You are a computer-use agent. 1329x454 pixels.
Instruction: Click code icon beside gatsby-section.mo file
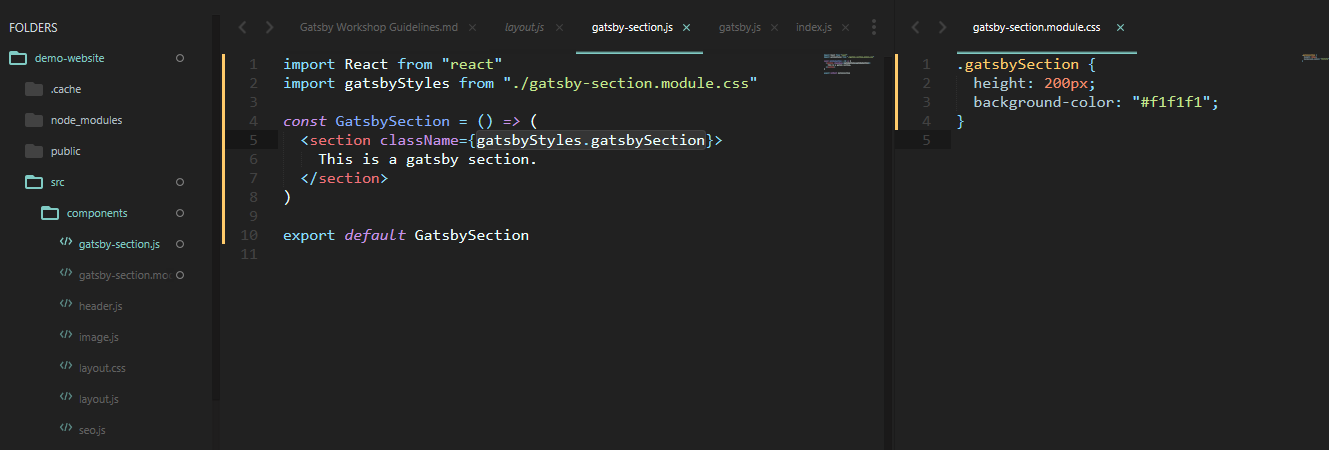click(x=65, y=274)
